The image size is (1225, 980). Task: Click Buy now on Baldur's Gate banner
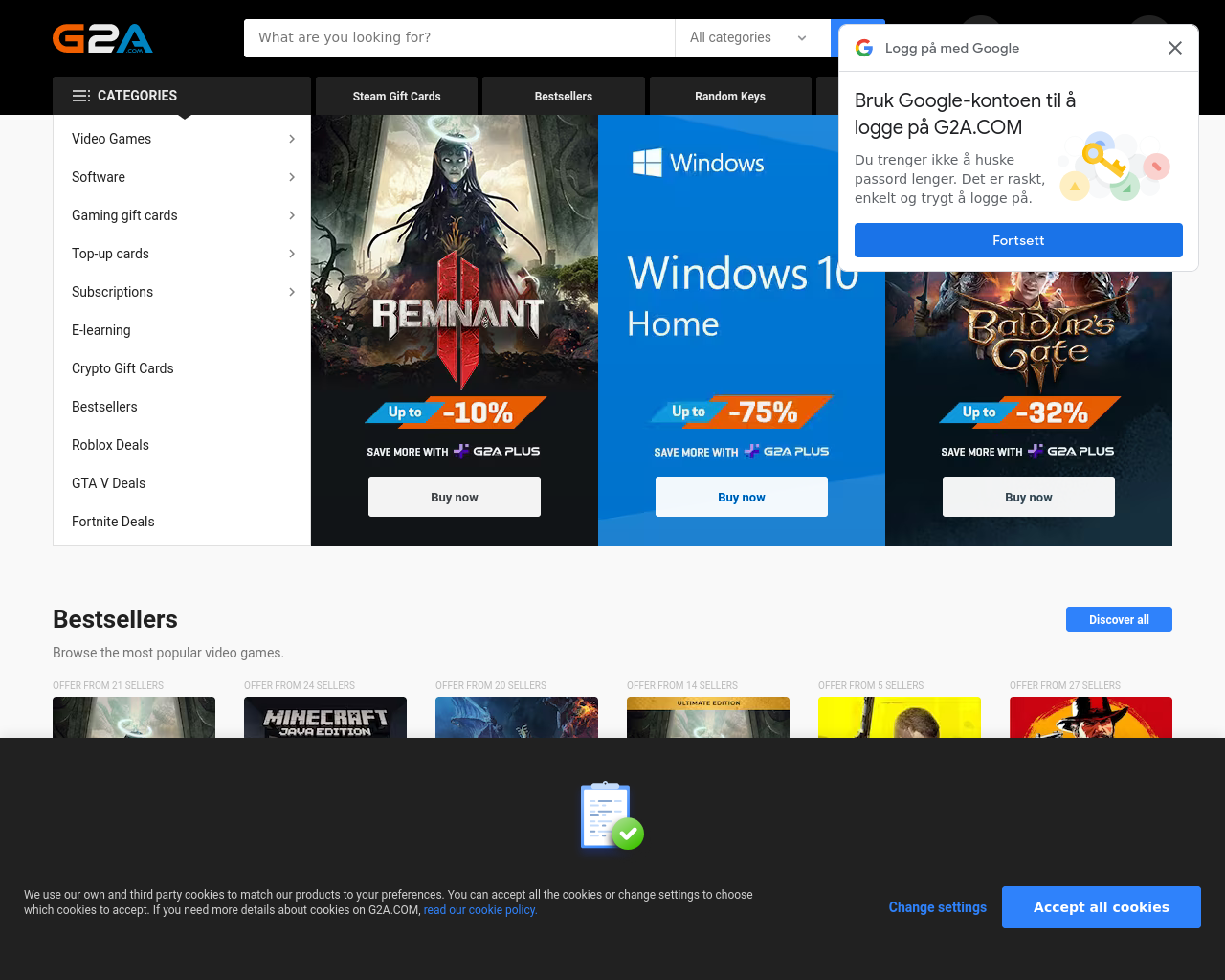point(1029,497)
